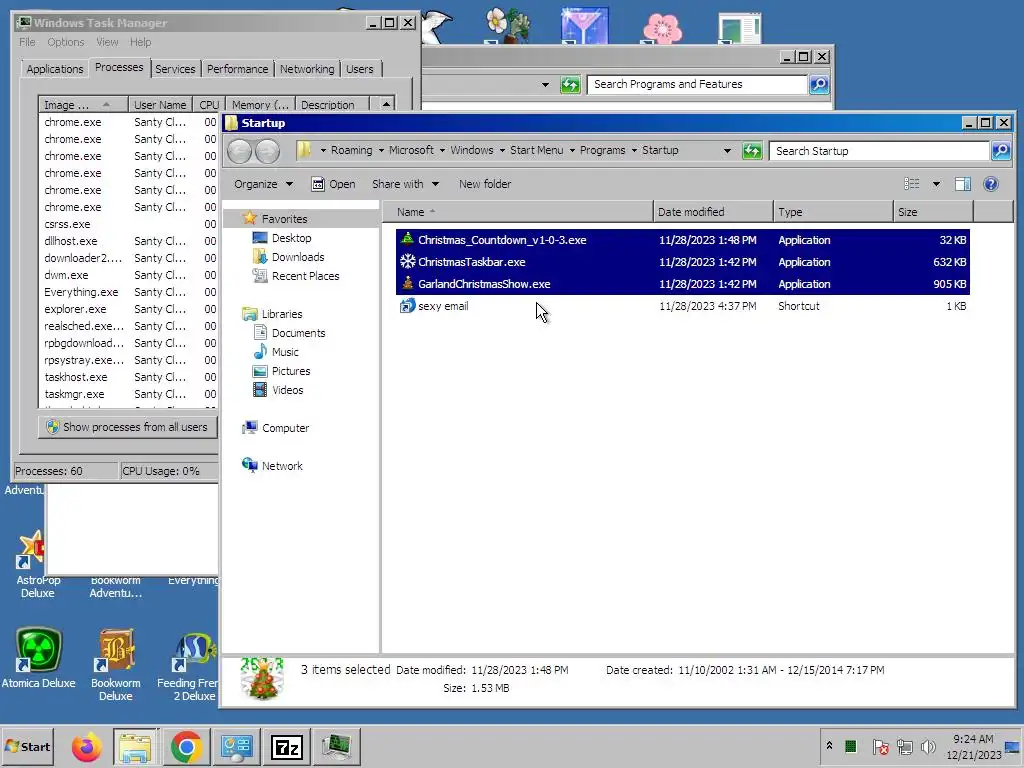Image resolution: width=1024 pixels, height=768 pixels.
Task: Open the view options dropdown arrow
Action: pos(936,184)
